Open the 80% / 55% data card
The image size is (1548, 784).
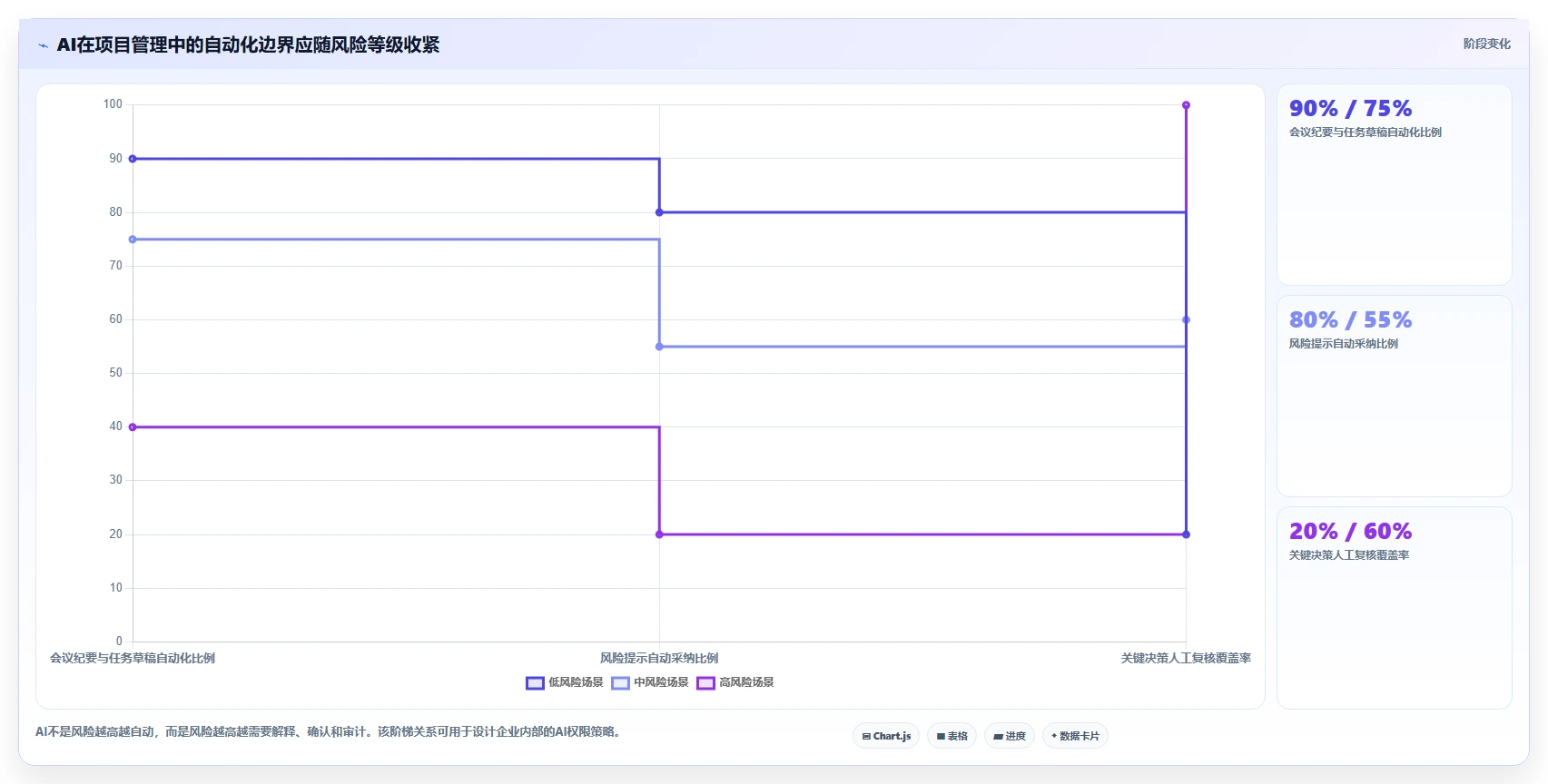pyautogui.click(x=1394, y=396)
